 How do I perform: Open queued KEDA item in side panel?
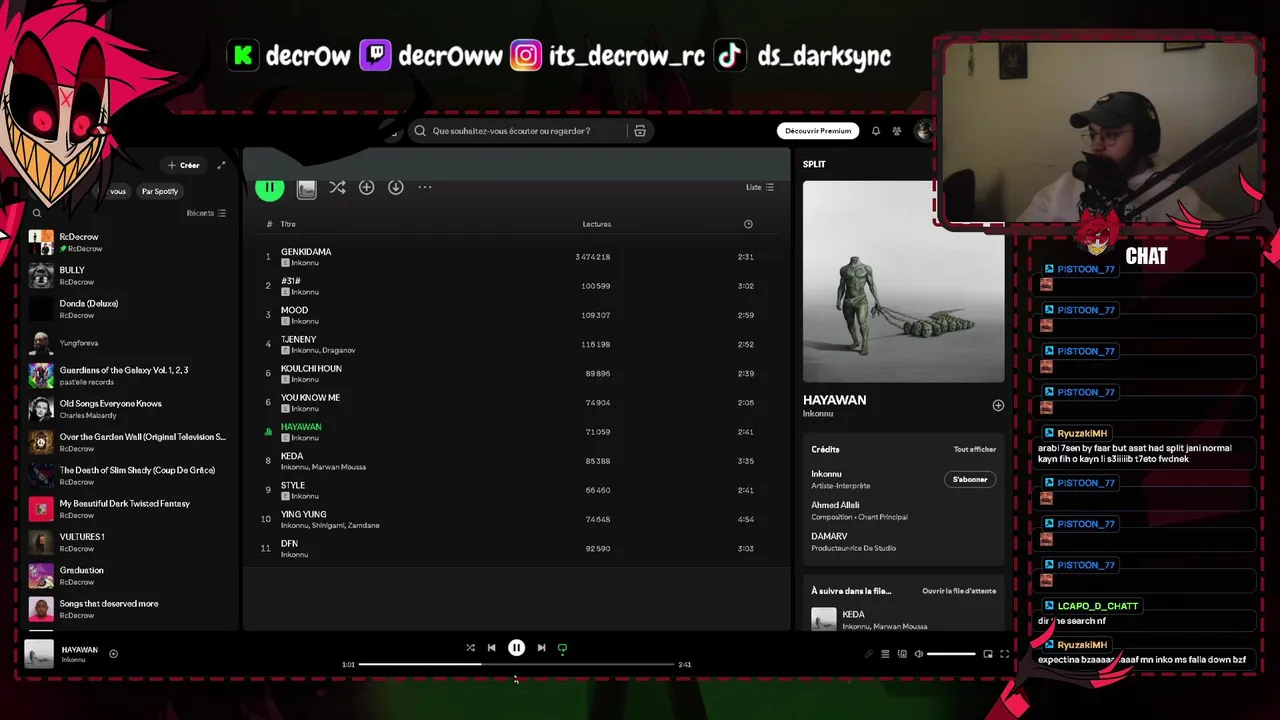(903, 619)
